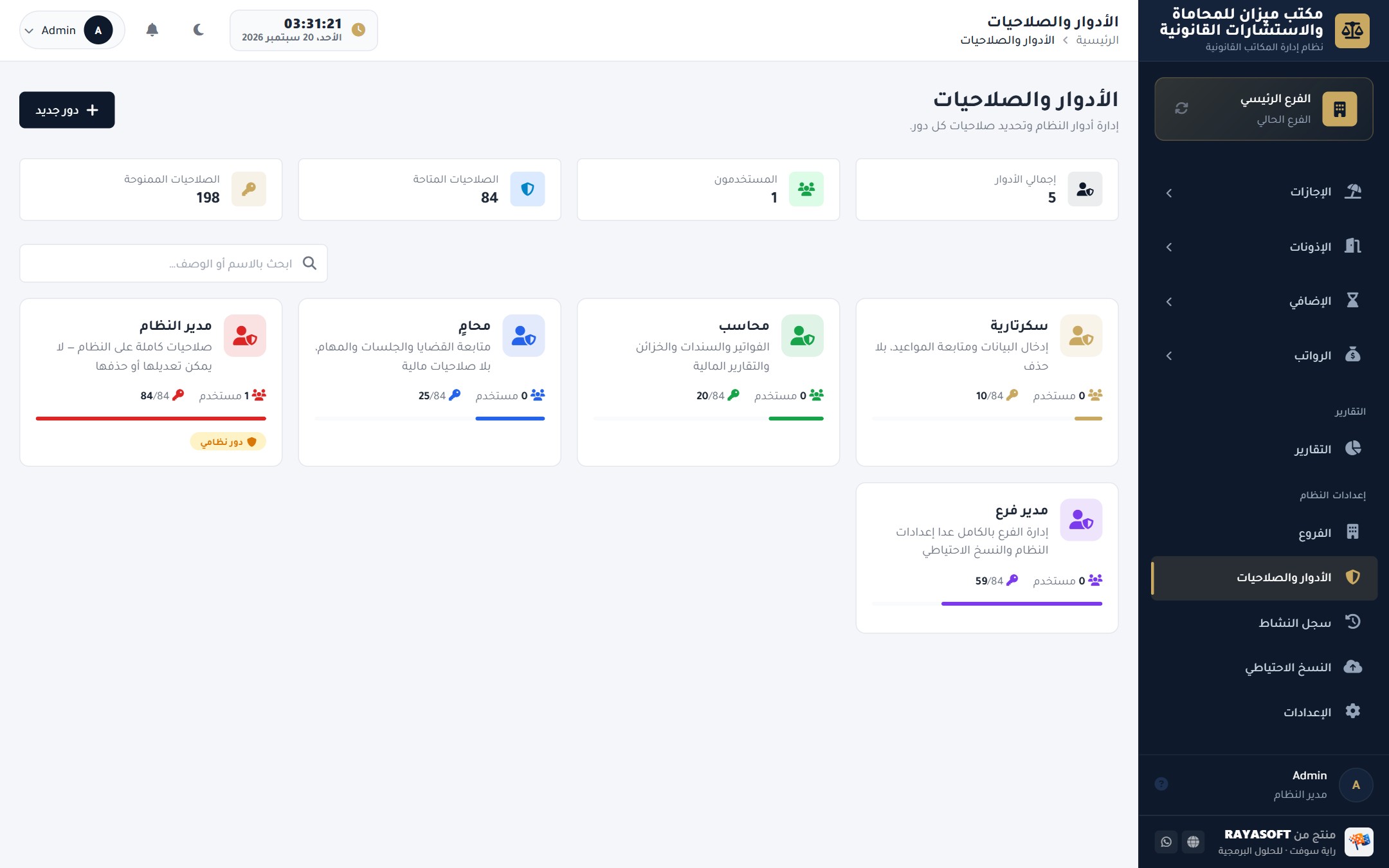Viewport: 1389px width, 868px height.
Task: Expand the الإذونات sidebar chevron
Action: tap(1169, 247)
